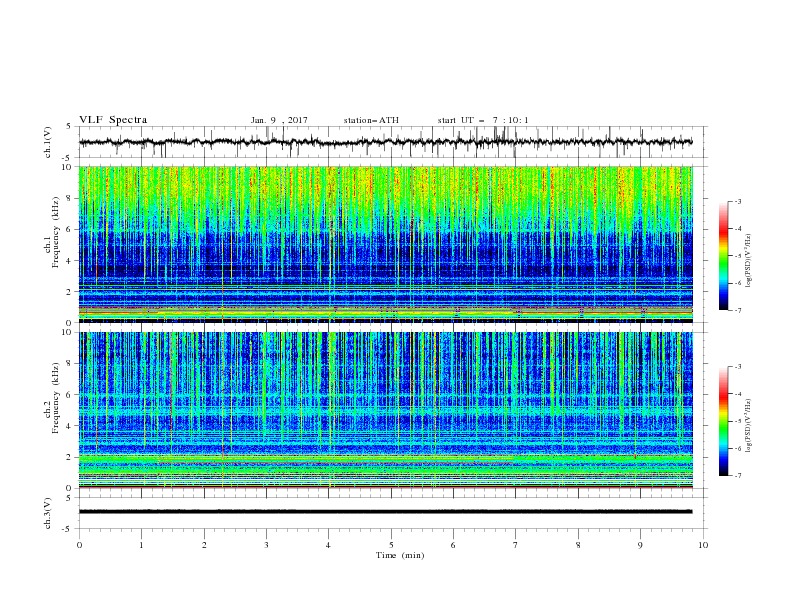Click the "ch.3(V)" axis label
The height and width of the screenshot is (612, 792).
coord(48,513)
